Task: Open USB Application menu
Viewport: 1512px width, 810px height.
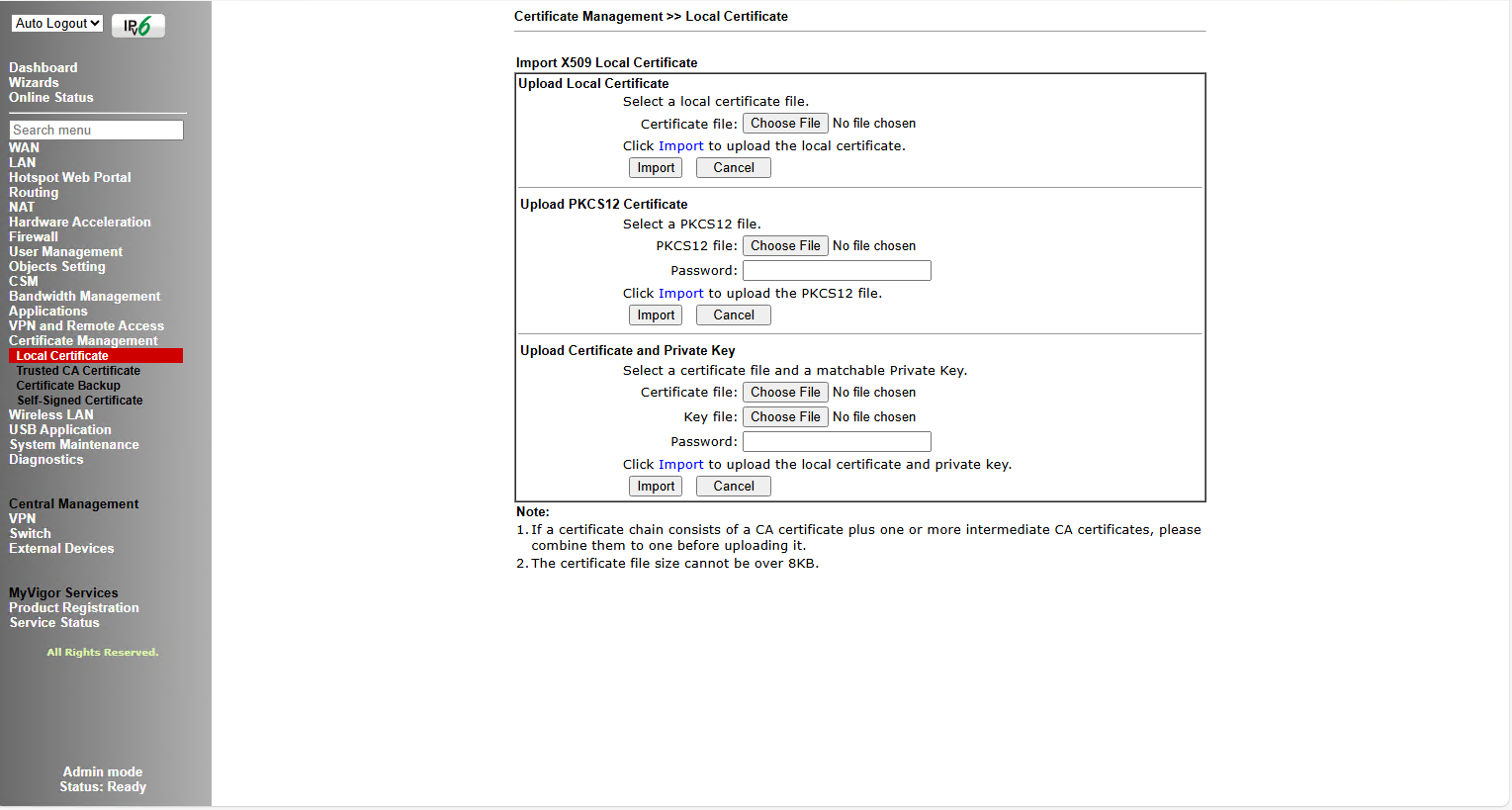Action: pyautogui.click(x=60, y=429)
